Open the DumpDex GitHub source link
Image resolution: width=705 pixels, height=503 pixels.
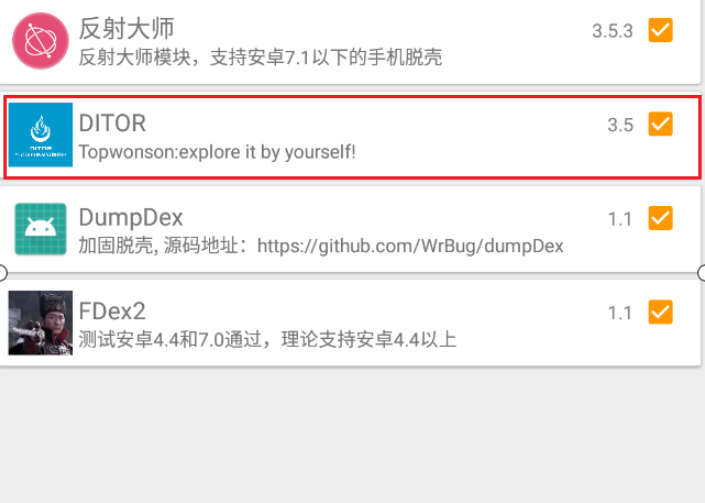tap(410, 246)
